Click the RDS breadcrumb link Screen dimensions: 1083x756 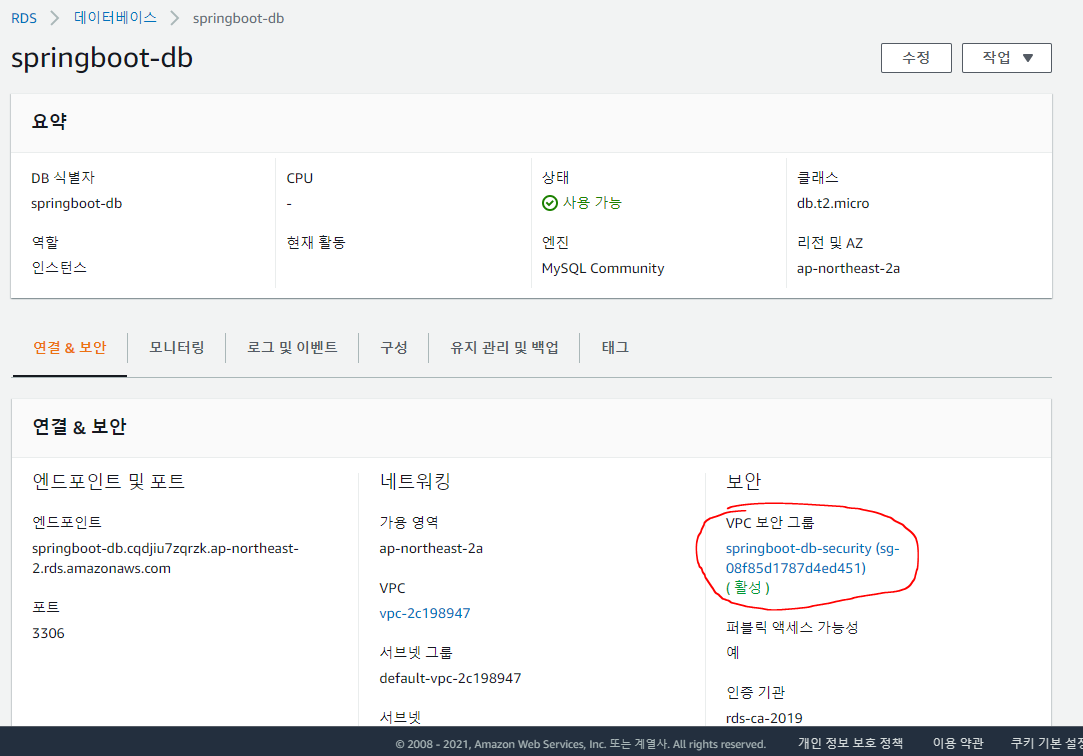click(x=24, y=18)
